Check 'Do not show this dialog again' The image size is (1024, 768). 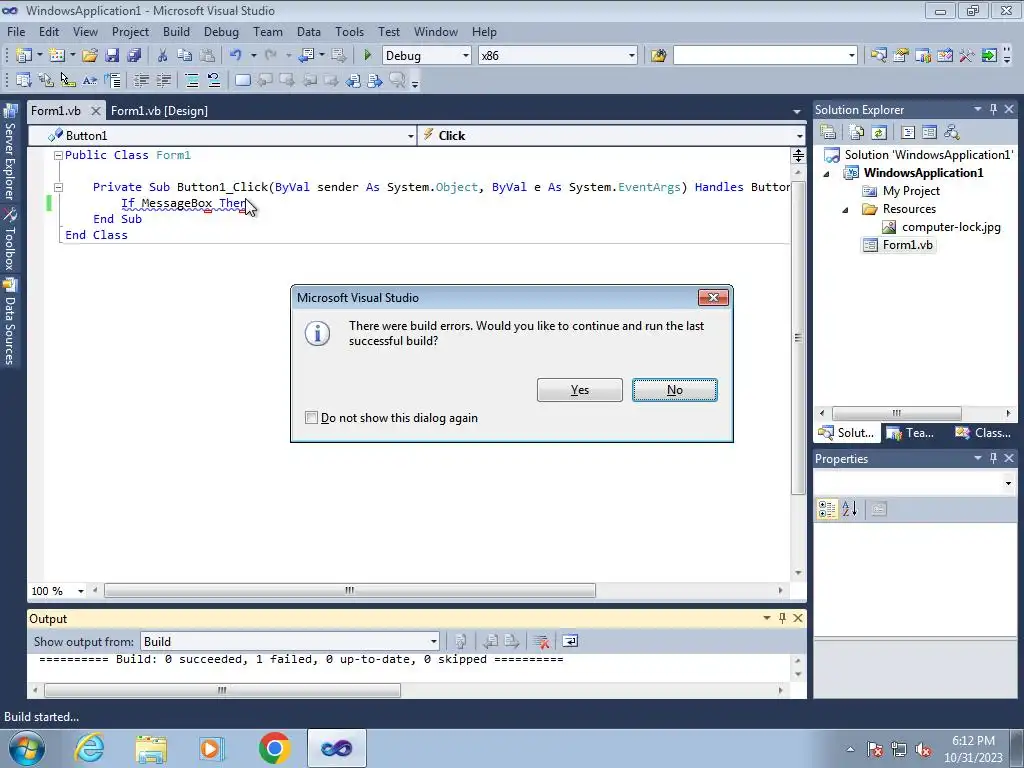(312, 417)
